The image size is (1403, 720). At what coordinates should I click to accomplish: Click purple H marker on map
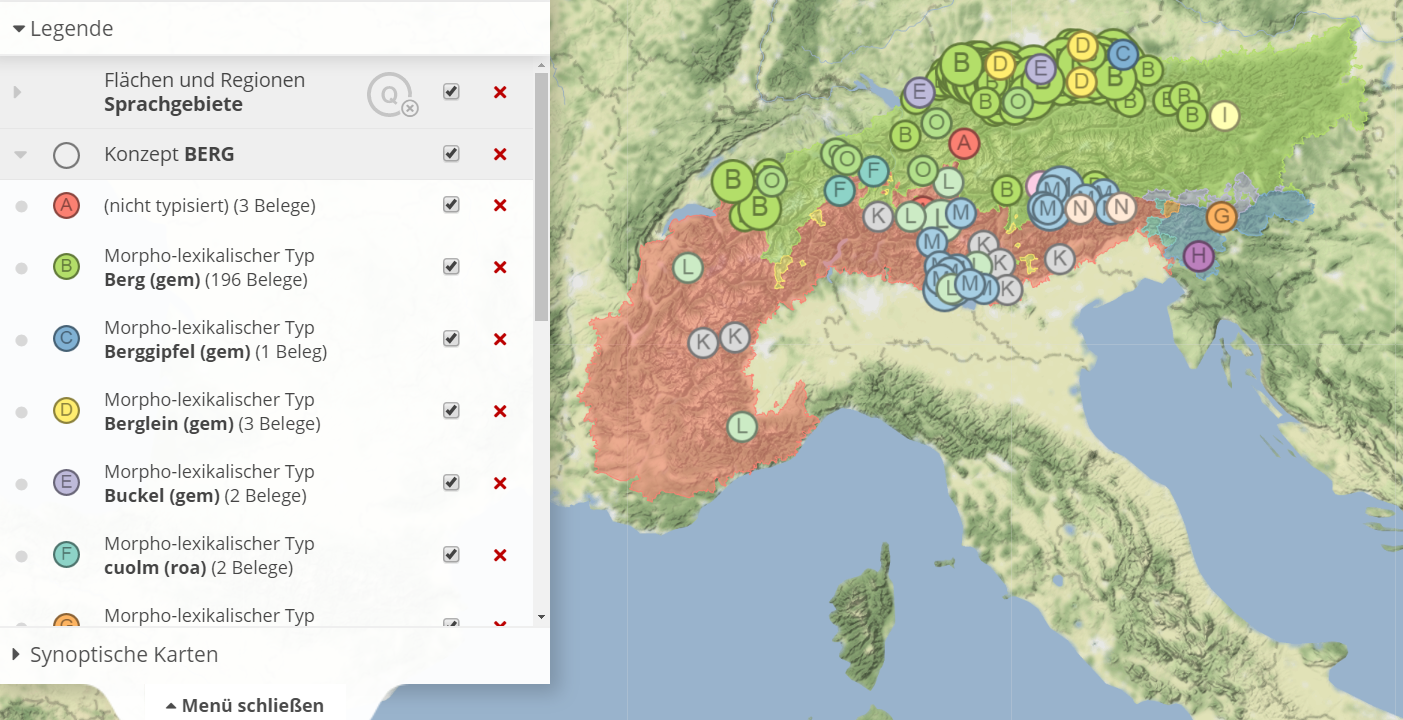click(1198, 256)
